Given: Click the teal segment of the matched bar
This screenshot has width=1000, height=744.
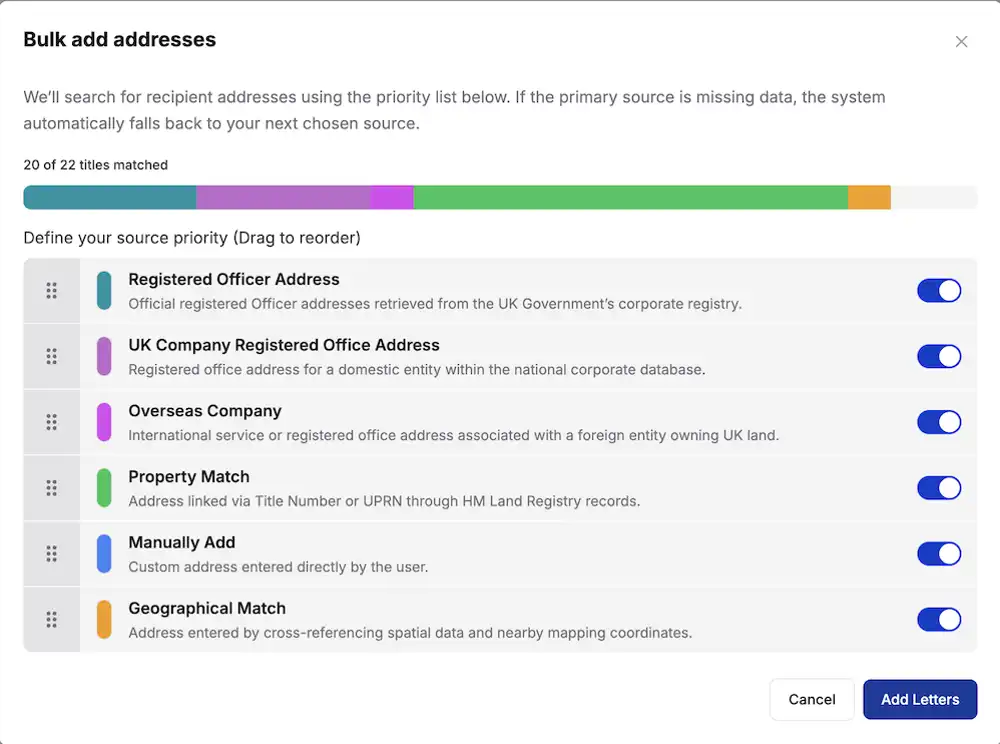Looking at the screenshot, I should click(110, 197).
